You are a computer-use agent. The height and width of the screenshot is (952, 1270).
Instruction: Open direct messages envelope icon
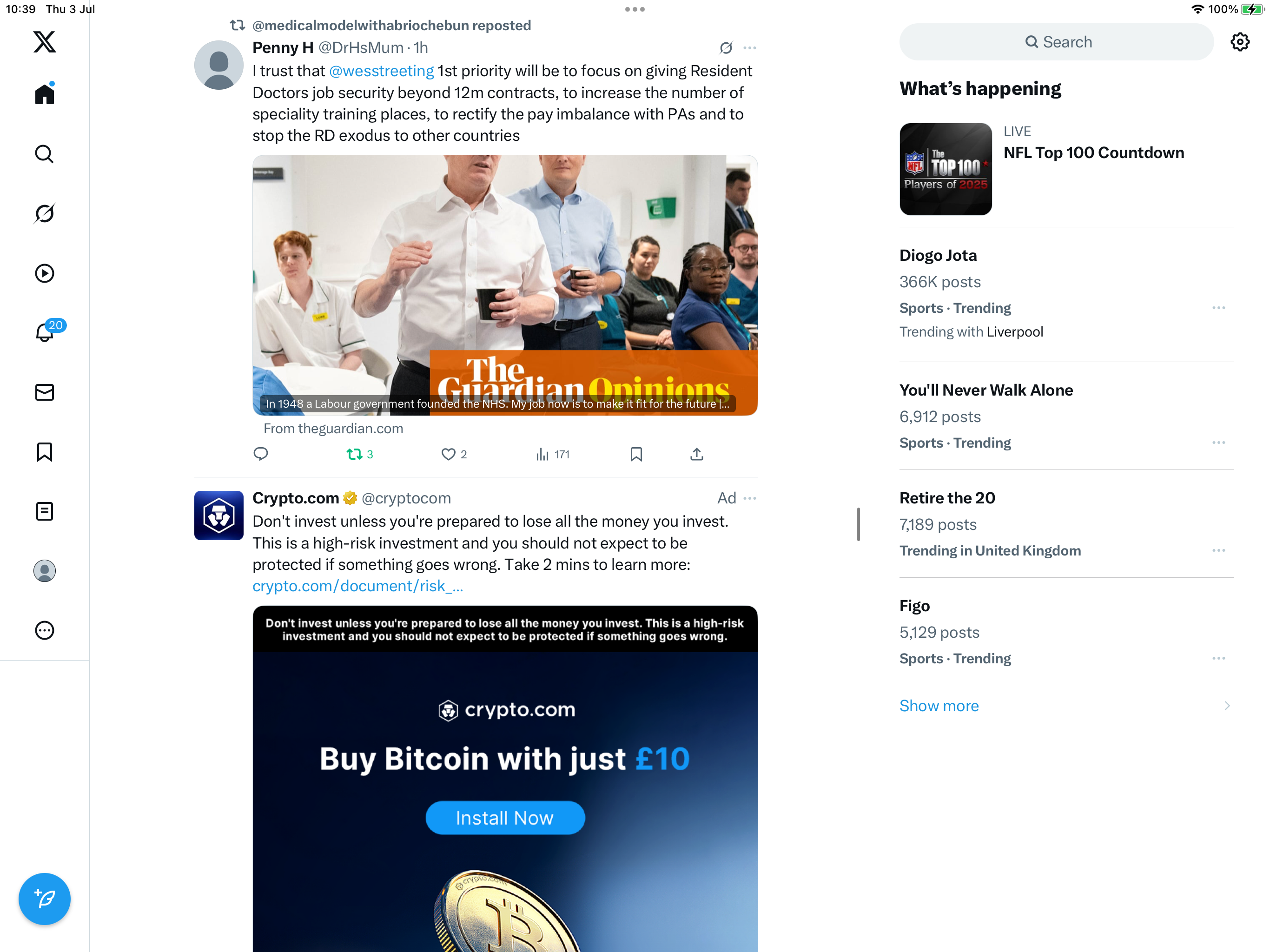click(44, 392)
